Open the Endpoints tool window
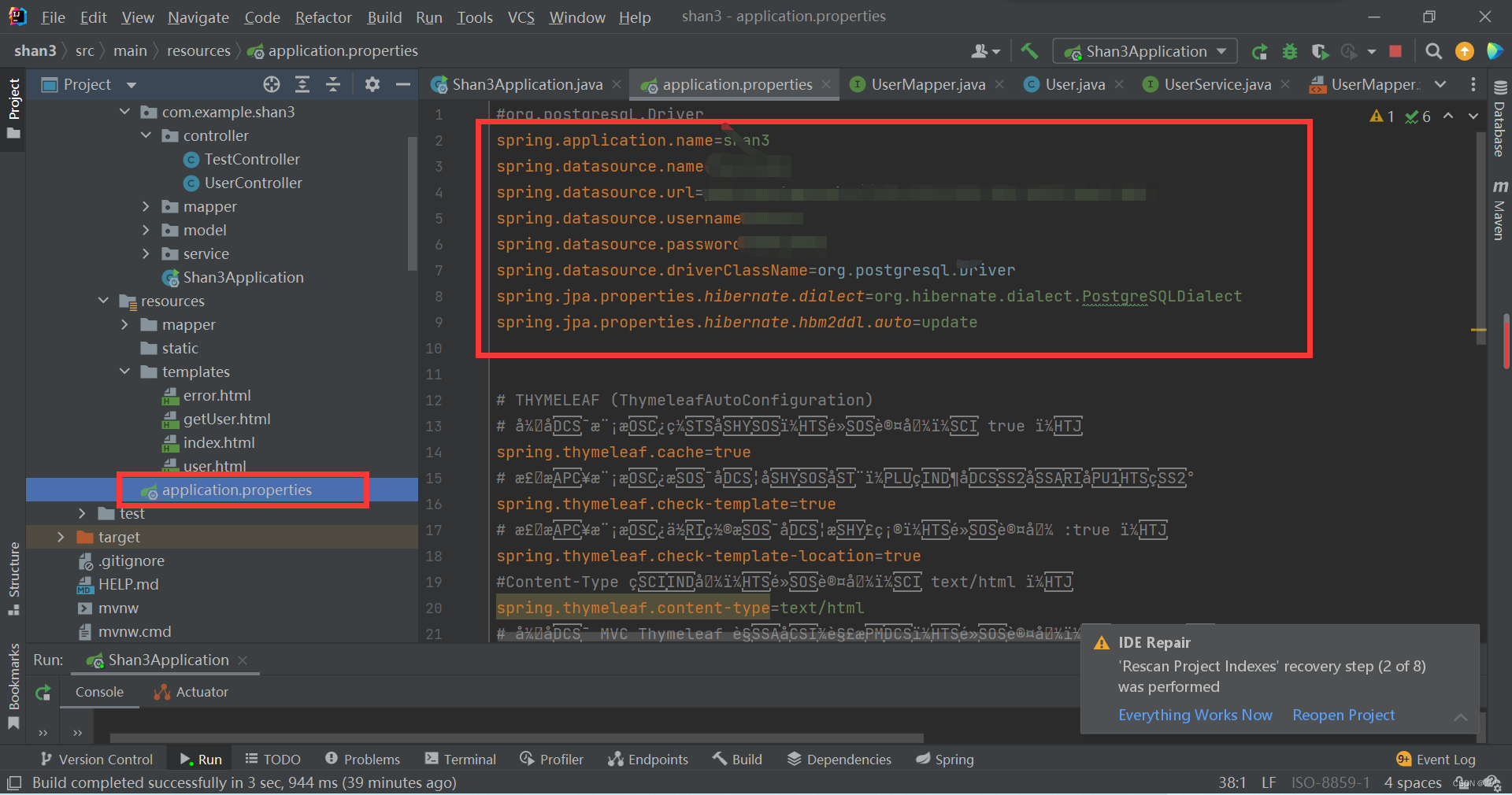 (647, 759)
